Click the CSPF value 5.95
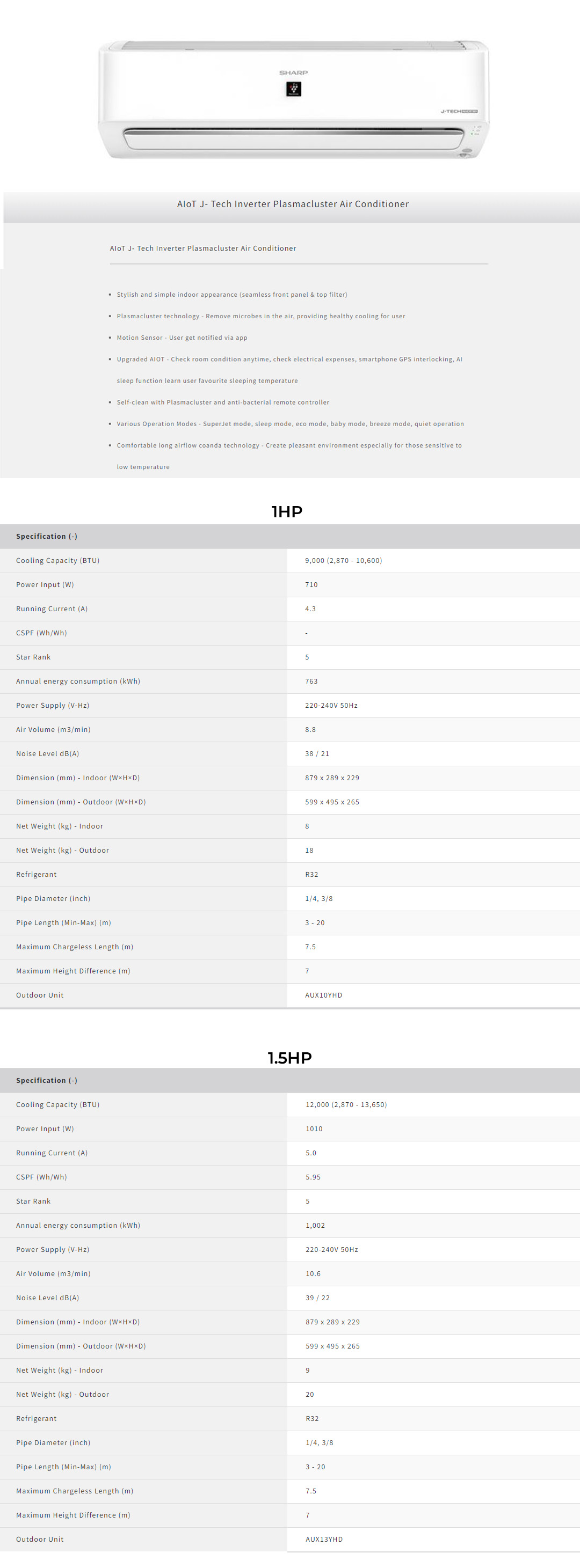 (x=313, y=1177)
